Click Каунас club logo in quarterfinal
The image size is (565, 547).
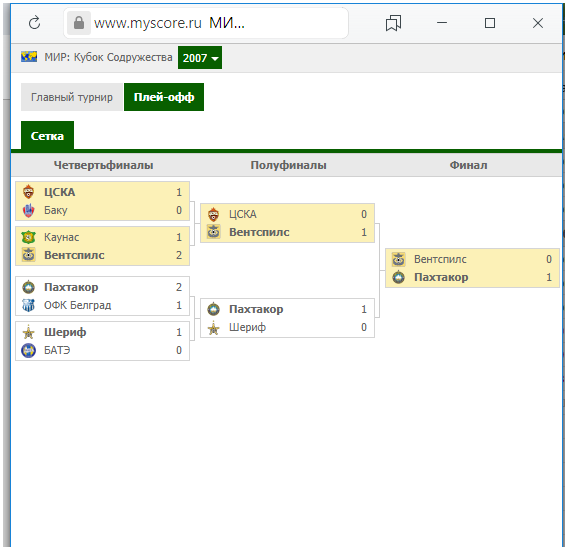point(28,237)
